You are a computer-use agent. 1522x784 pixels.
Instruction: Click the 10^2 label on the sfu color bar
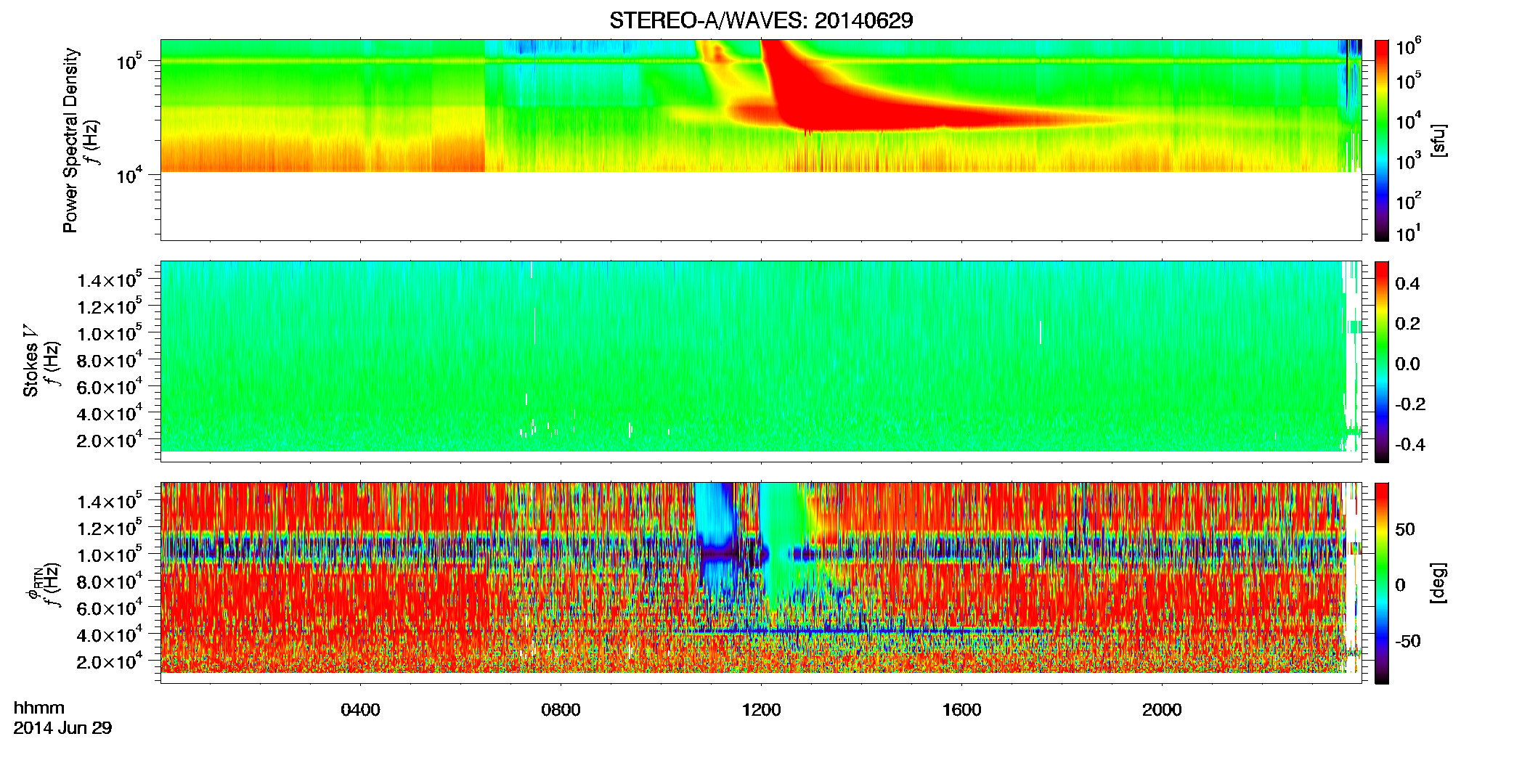[x=1409, y=200]
